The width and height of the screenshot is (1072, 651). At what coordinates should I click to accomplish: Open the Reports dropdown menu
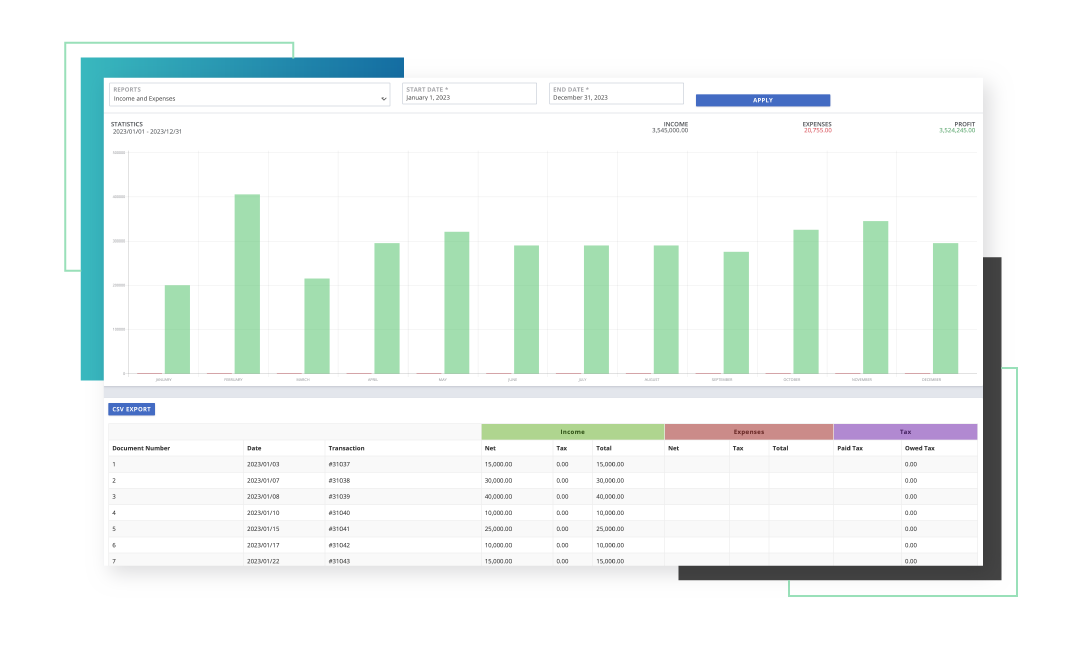click(249, 94)
